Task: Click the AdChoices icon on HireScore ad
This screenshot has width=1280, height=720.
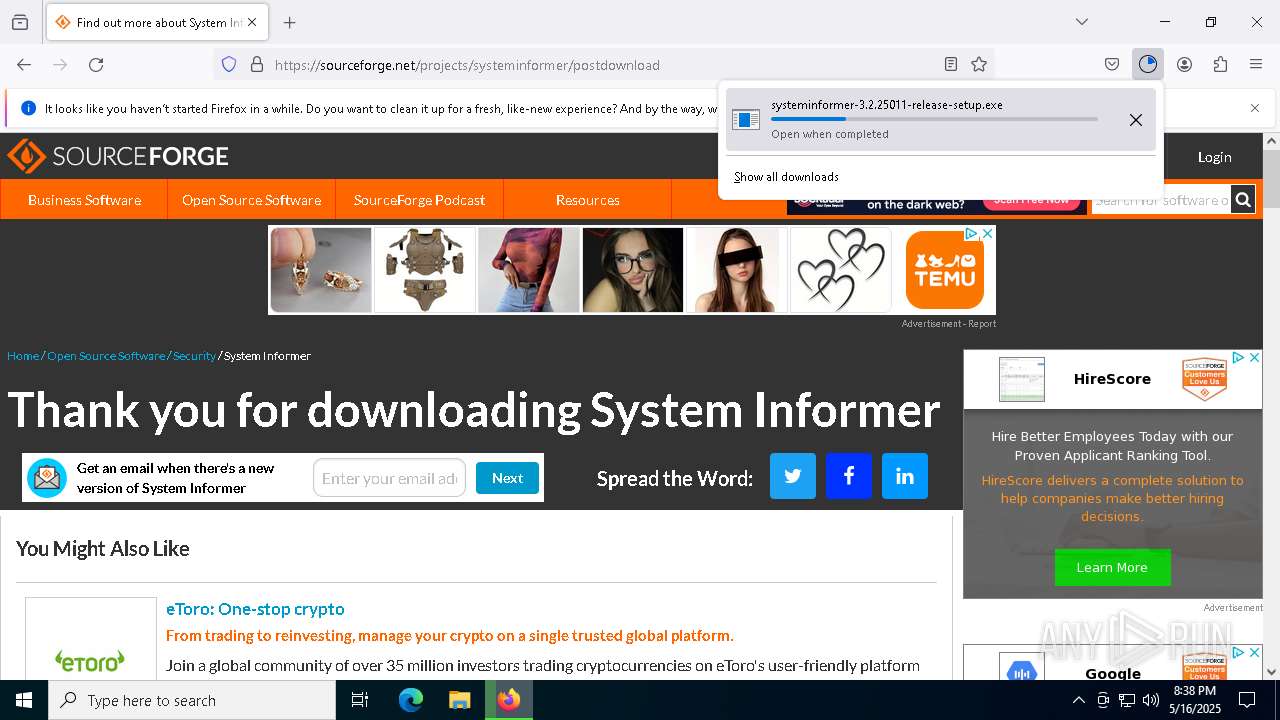Action: 1238,357
